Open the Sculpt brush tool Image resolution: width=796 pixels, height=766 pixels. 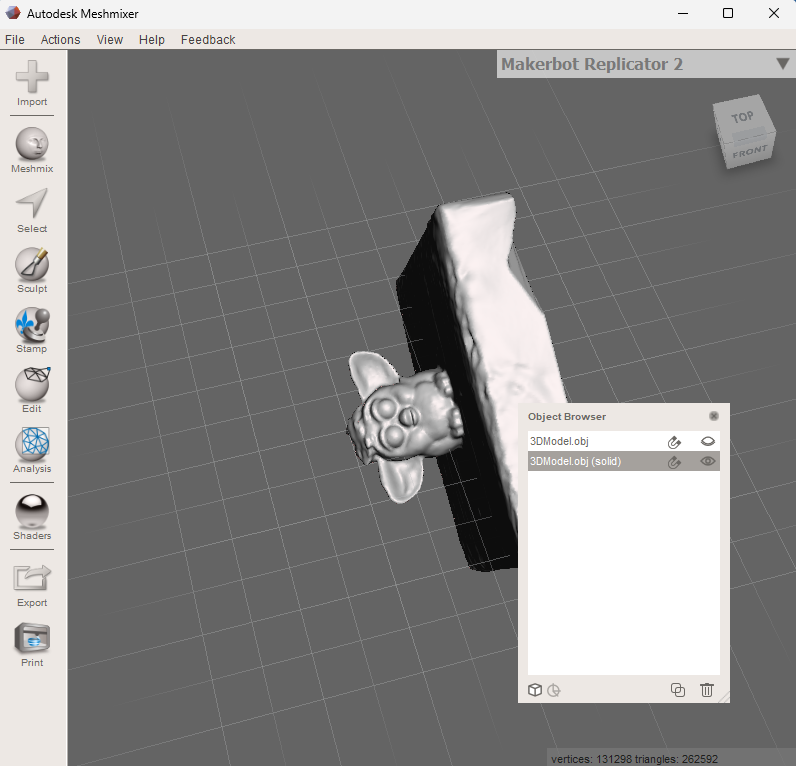[x=32, y=271]
